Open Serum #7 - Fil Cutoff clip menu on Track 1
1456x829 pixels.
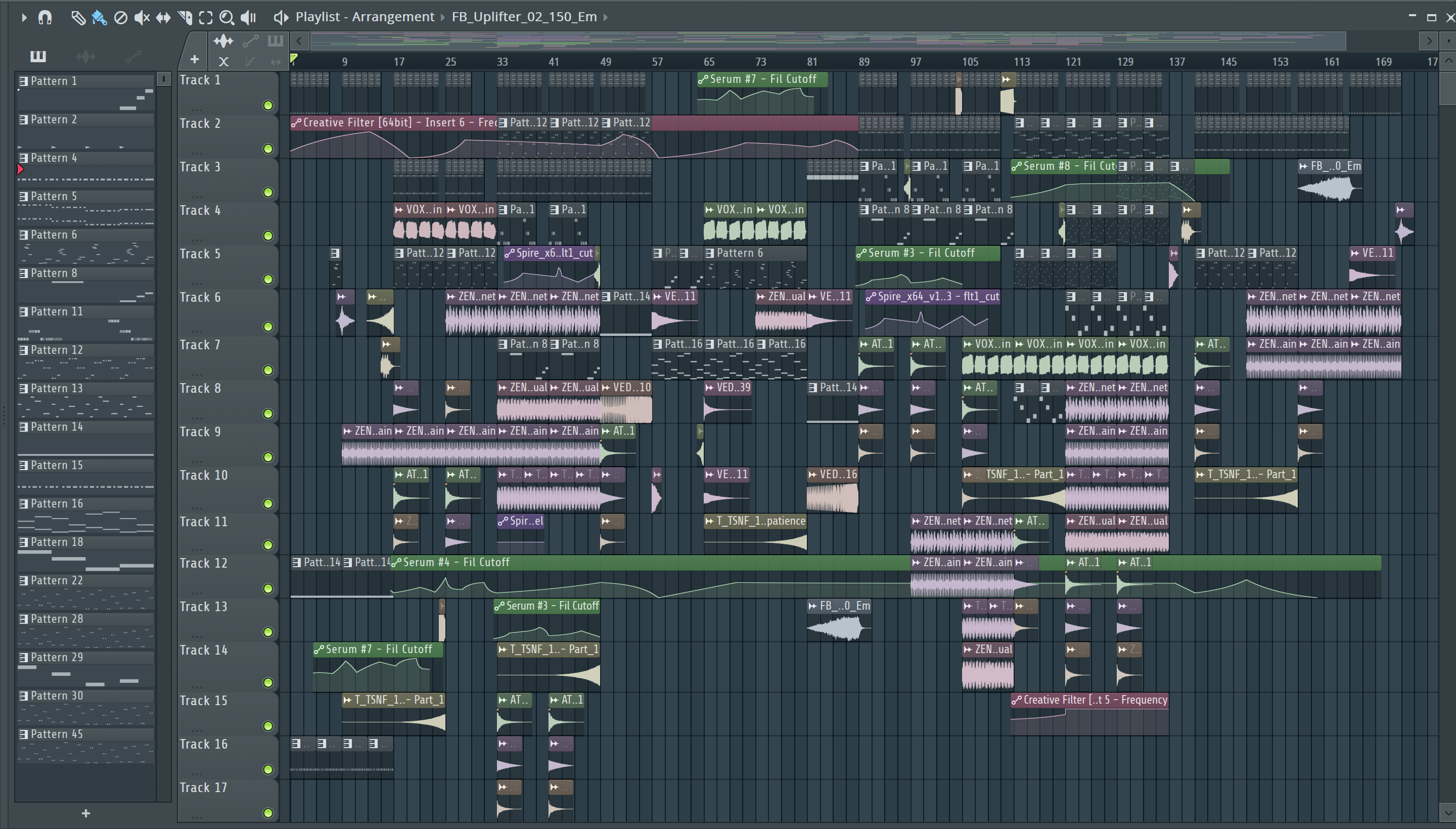pos(703,79)
